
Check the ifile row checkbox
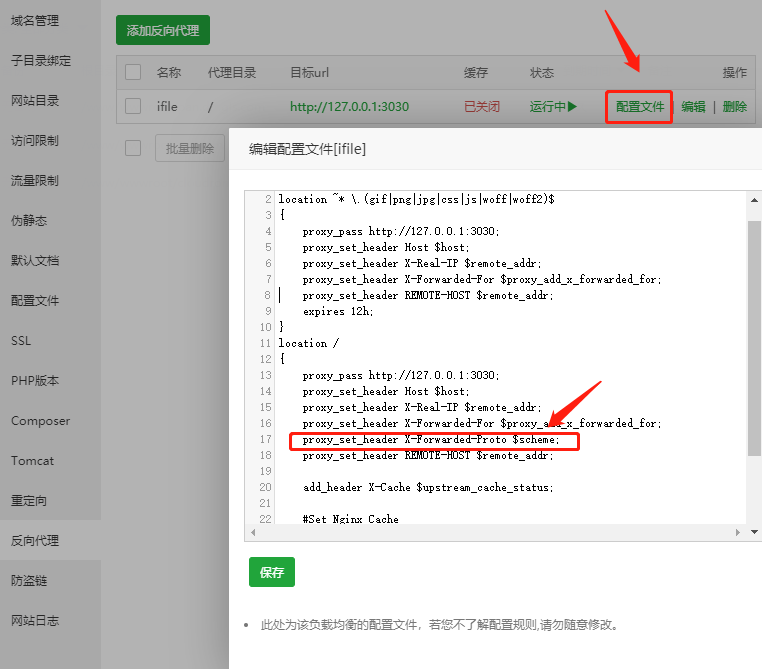[133, 107]
